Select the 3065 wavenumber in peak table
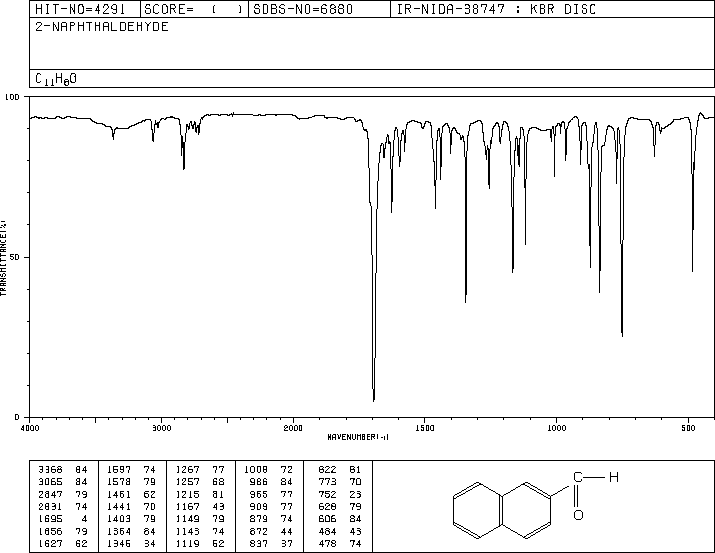 50,482
